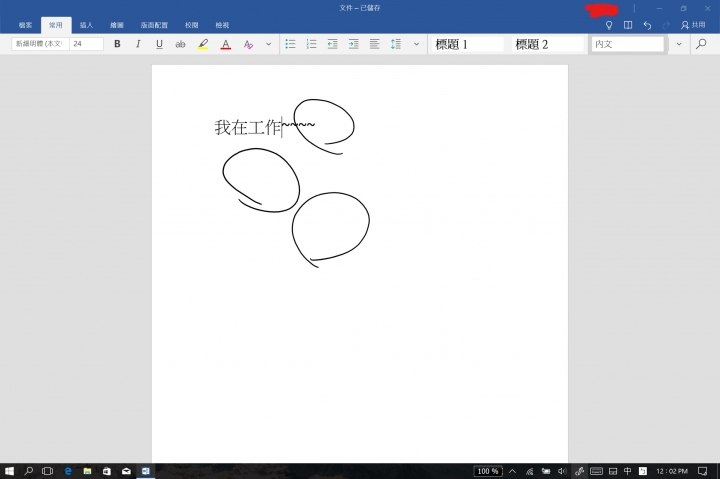Undo the last action

(647, 25)
